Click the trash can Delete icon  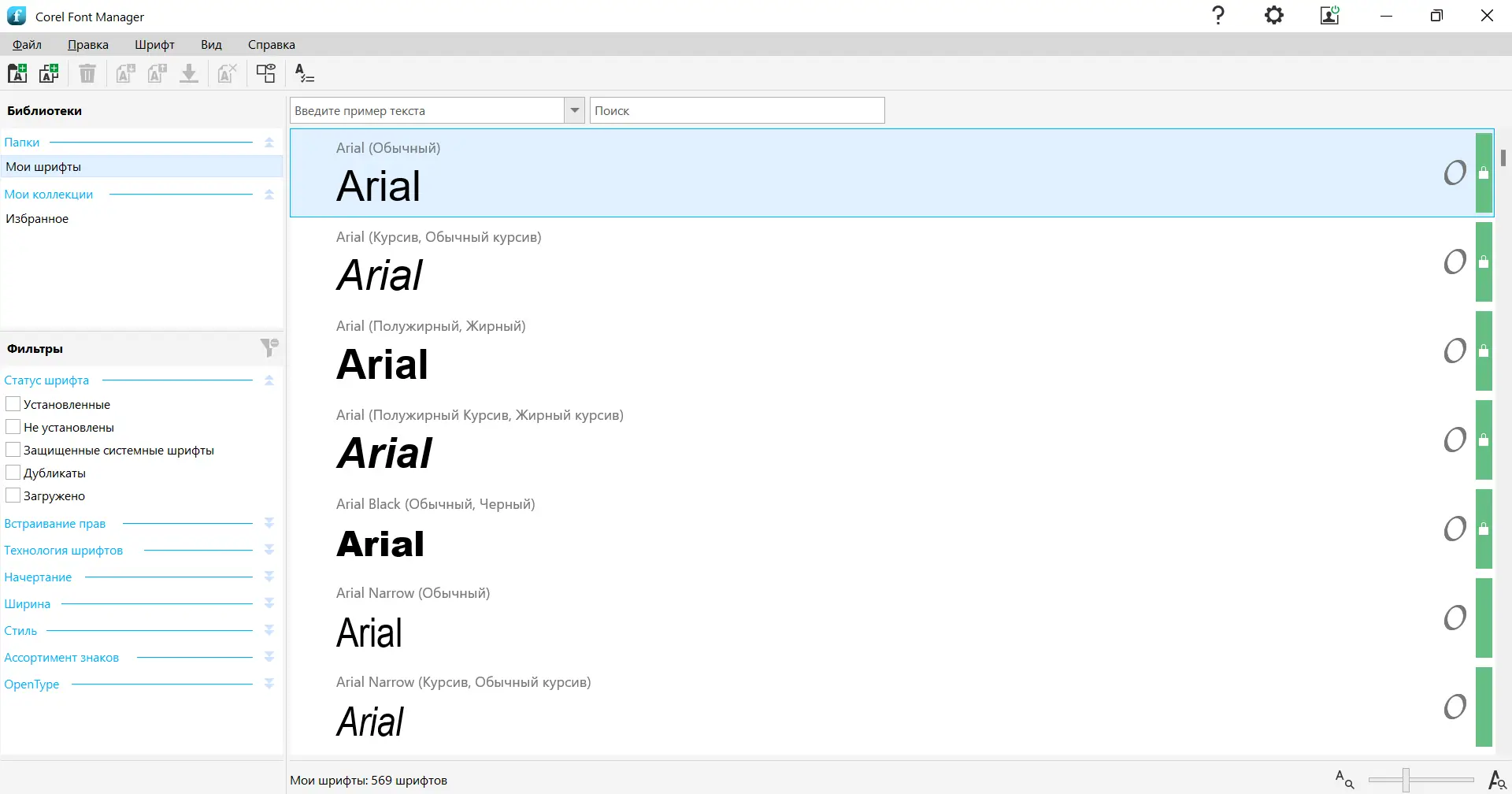point(87,73)
